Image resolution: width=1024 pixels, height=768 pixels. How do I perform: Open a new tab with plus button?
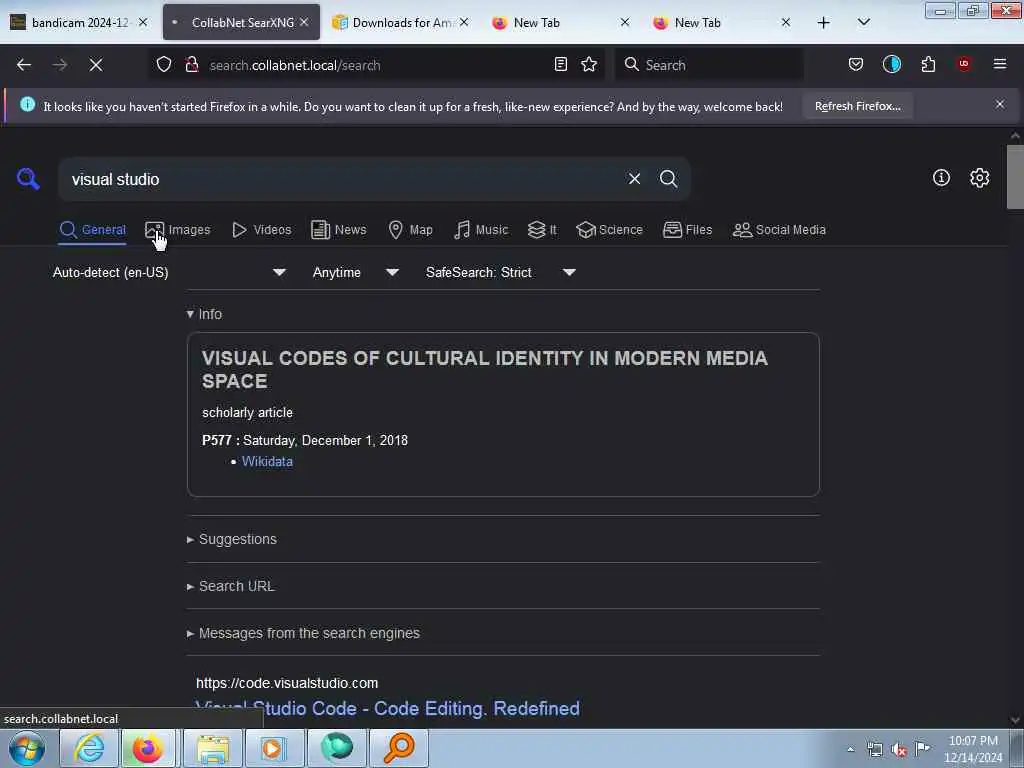point(824,23)
